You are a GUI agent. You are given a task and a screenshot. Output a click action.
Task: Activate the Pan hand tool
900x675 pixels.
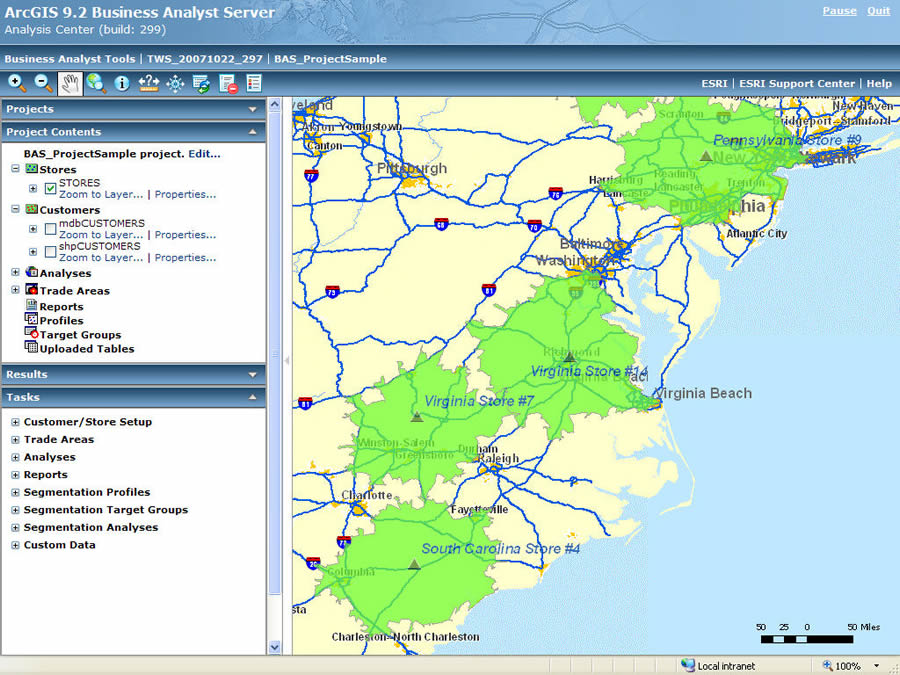69,83
